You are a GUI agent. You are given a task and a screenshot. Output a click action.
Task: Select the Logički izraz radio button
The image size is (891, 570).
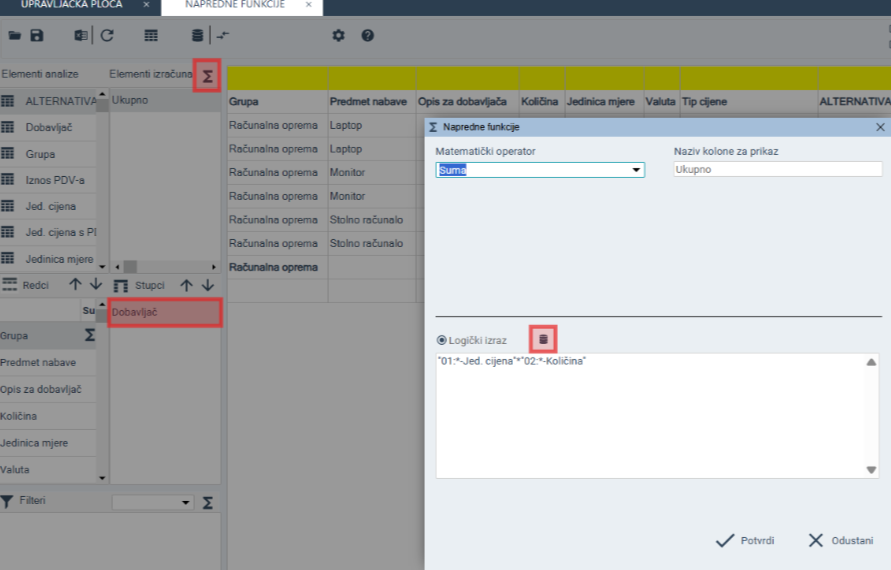[x=441, y=340]
